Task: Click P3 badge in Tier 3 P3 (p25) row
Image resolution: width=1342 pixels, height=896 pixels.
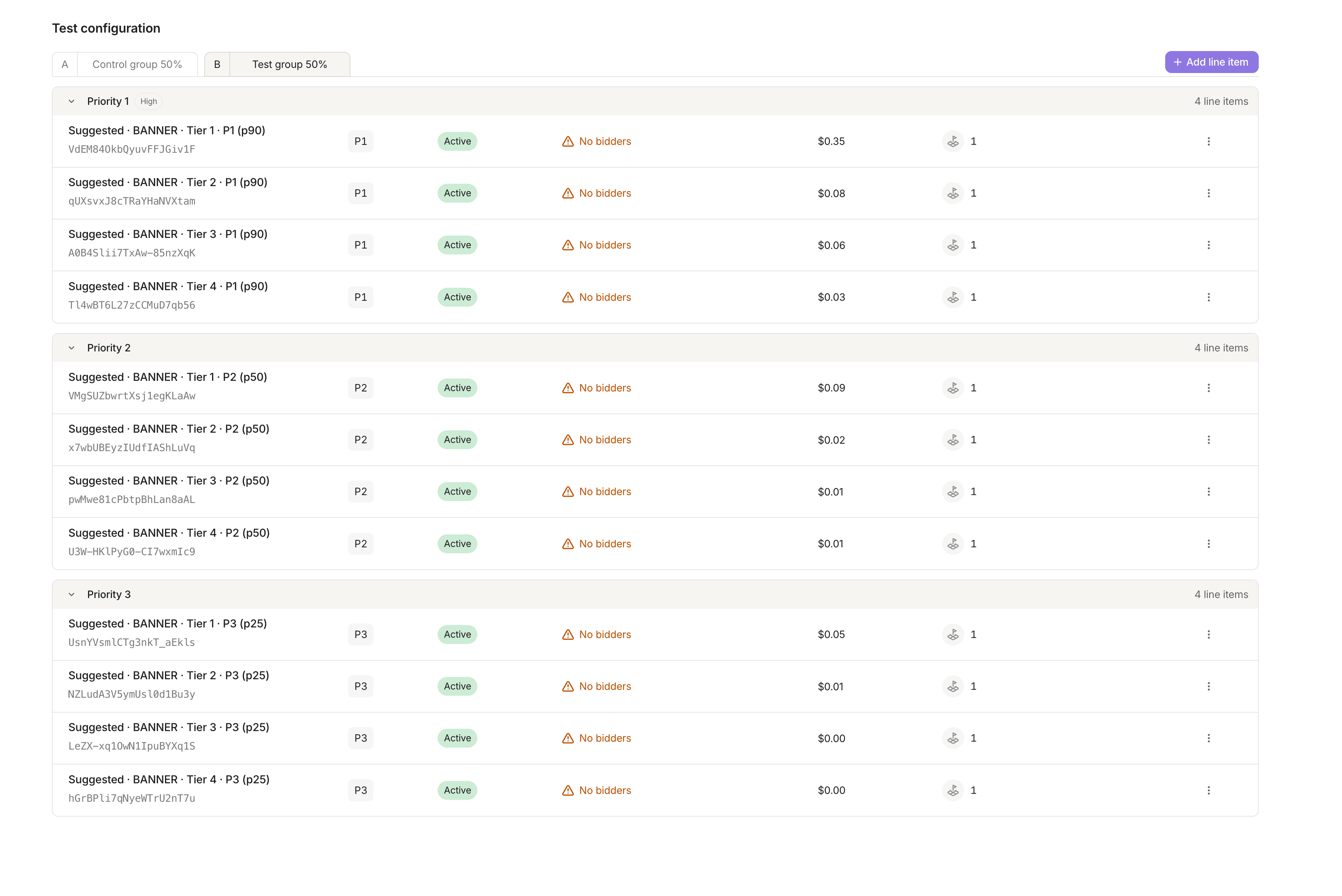Action: 361,738
